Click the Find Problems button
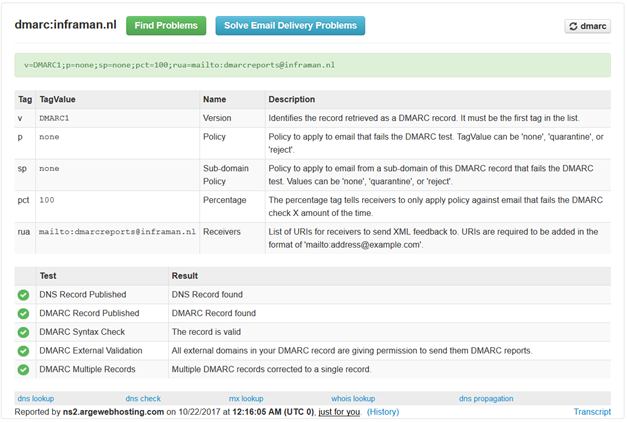The height and width of the screenshot is (422, 627). tap(166, 26)
